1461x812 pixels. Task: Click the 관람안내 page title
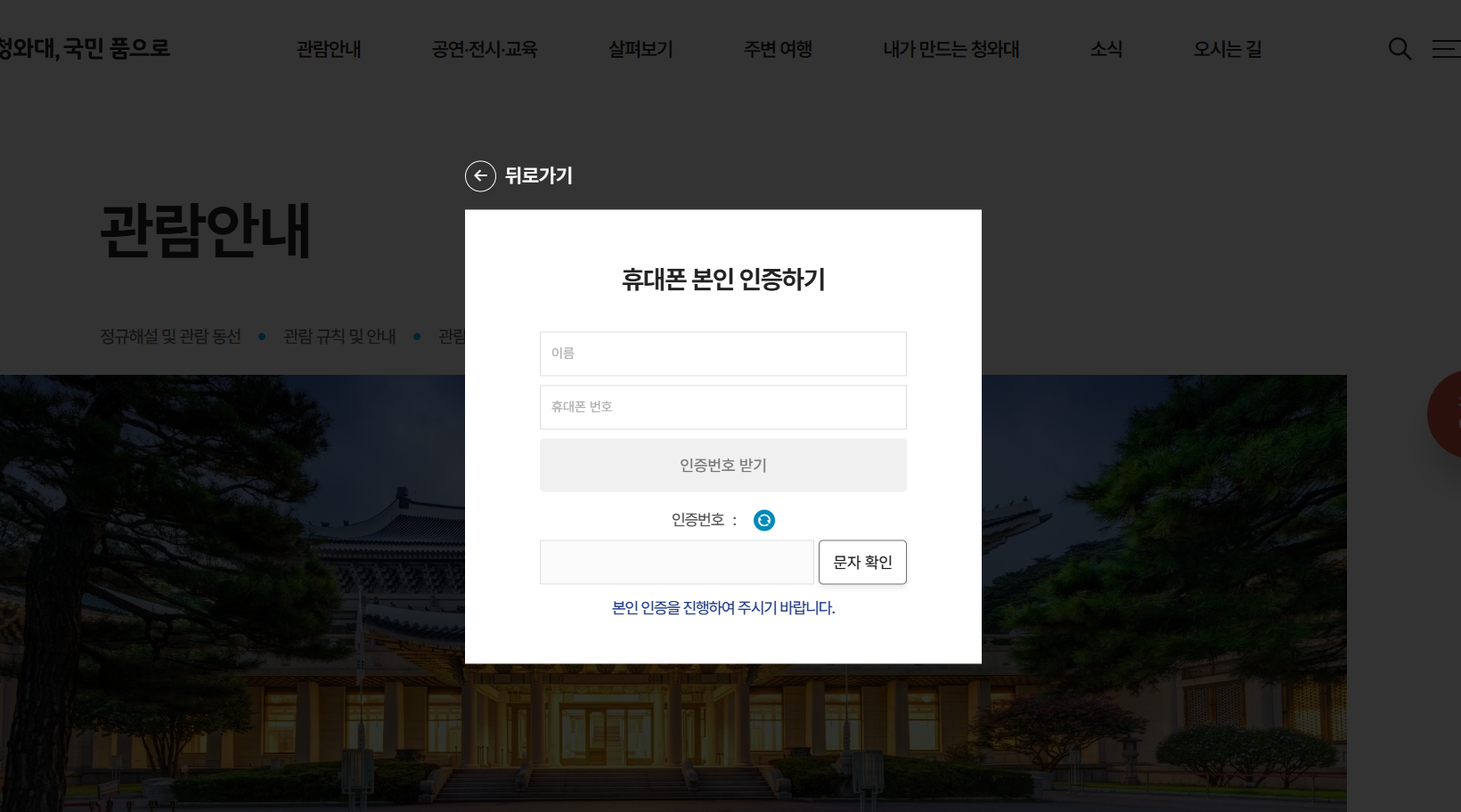tap(205, 231)
